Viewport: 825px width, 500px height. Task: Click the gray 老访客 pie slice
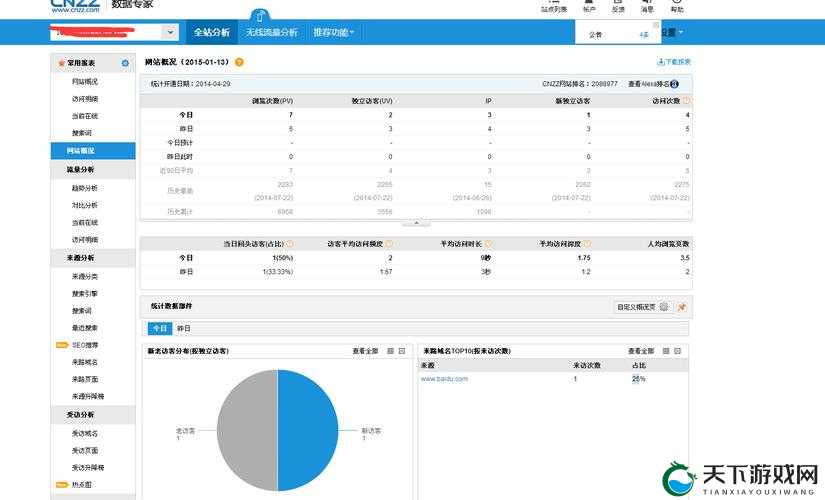pyautogui.click(x=247, y=430)
